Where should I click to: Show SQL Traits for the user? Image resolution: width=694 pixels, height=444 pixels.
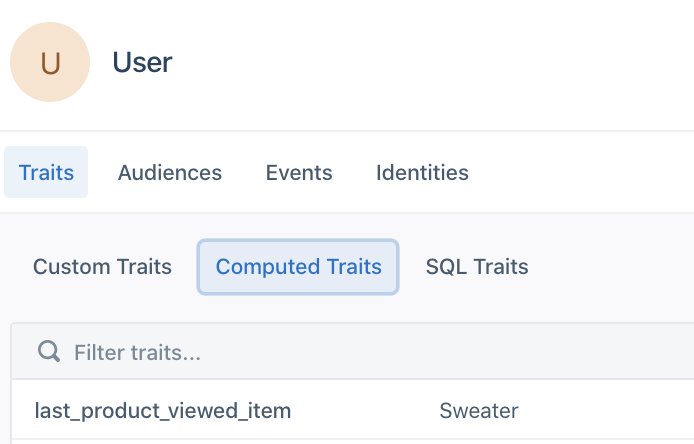477,267
